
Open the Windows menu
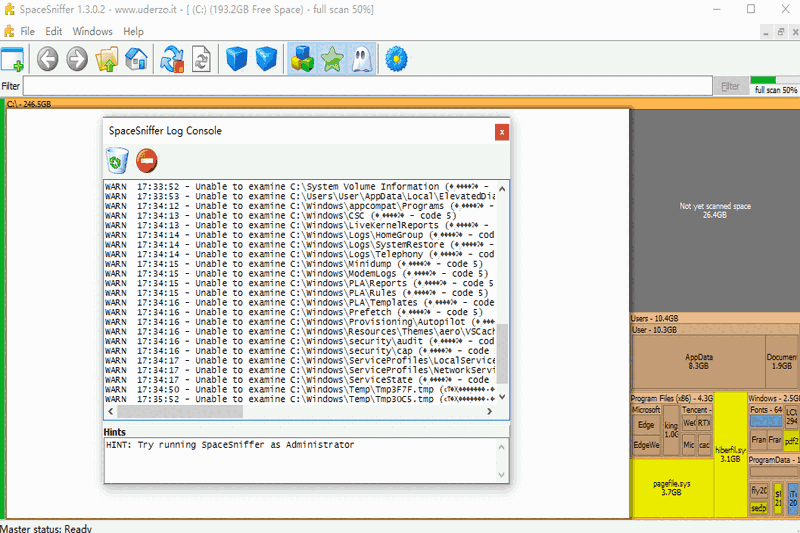click(x=92, y=31)
